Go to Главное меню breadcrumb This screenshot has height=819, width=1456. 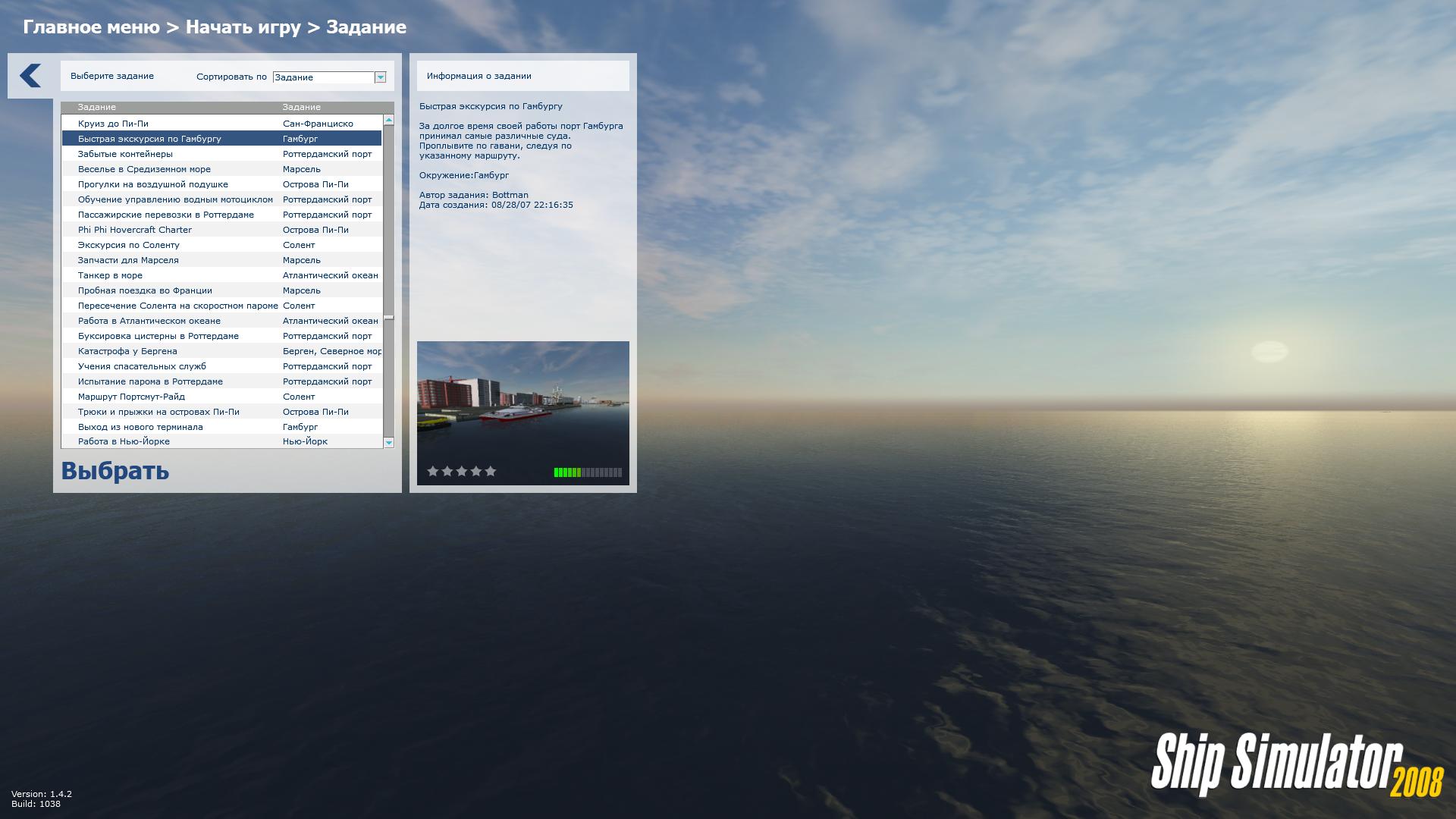tap(91, 27)
